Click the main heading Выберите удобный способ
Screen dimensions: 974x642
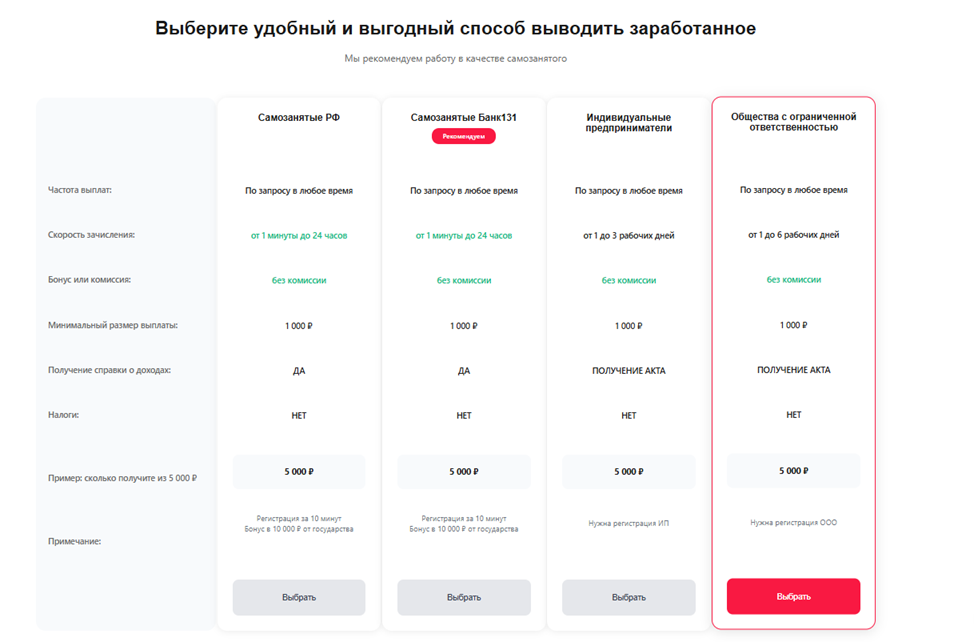click(455, 28)
